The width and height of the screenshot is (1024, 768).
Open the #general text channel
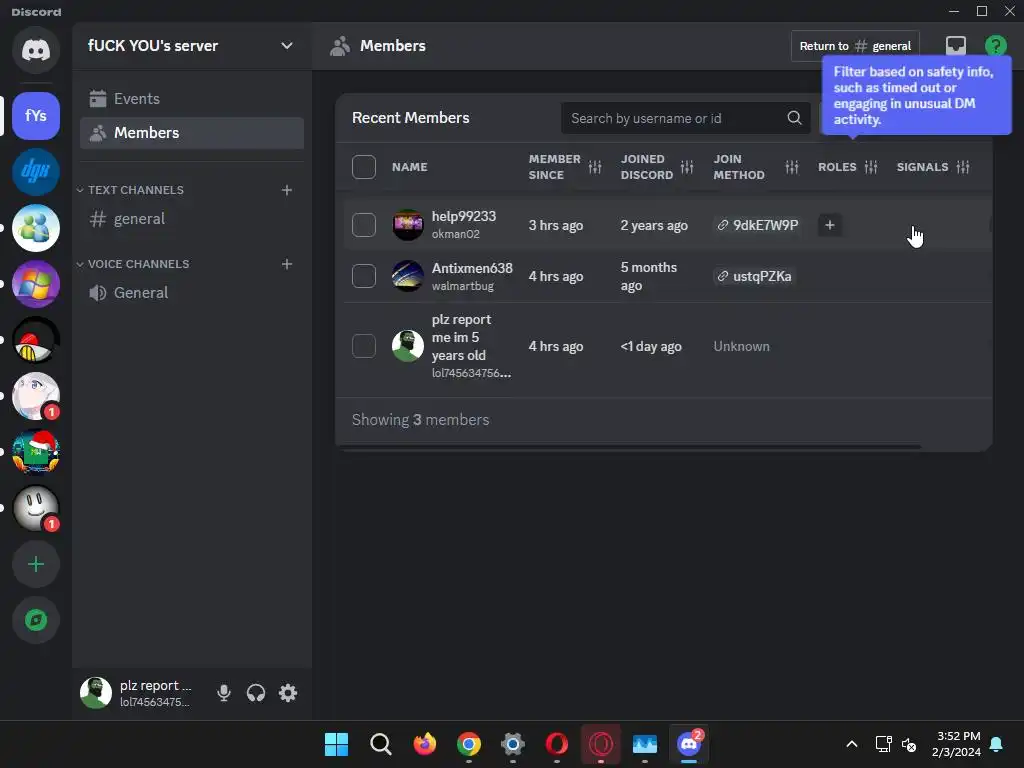coord(192,219)
